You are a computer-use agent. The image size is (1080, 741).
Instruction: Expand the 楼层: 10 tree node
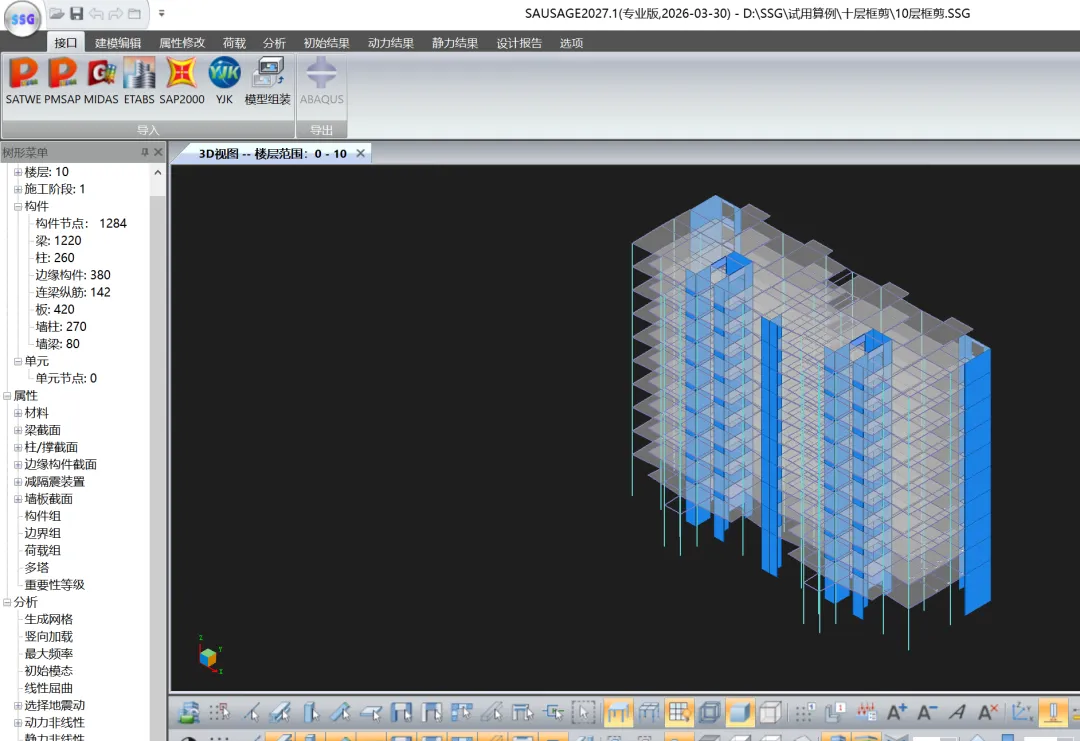[x=17, y=172]
